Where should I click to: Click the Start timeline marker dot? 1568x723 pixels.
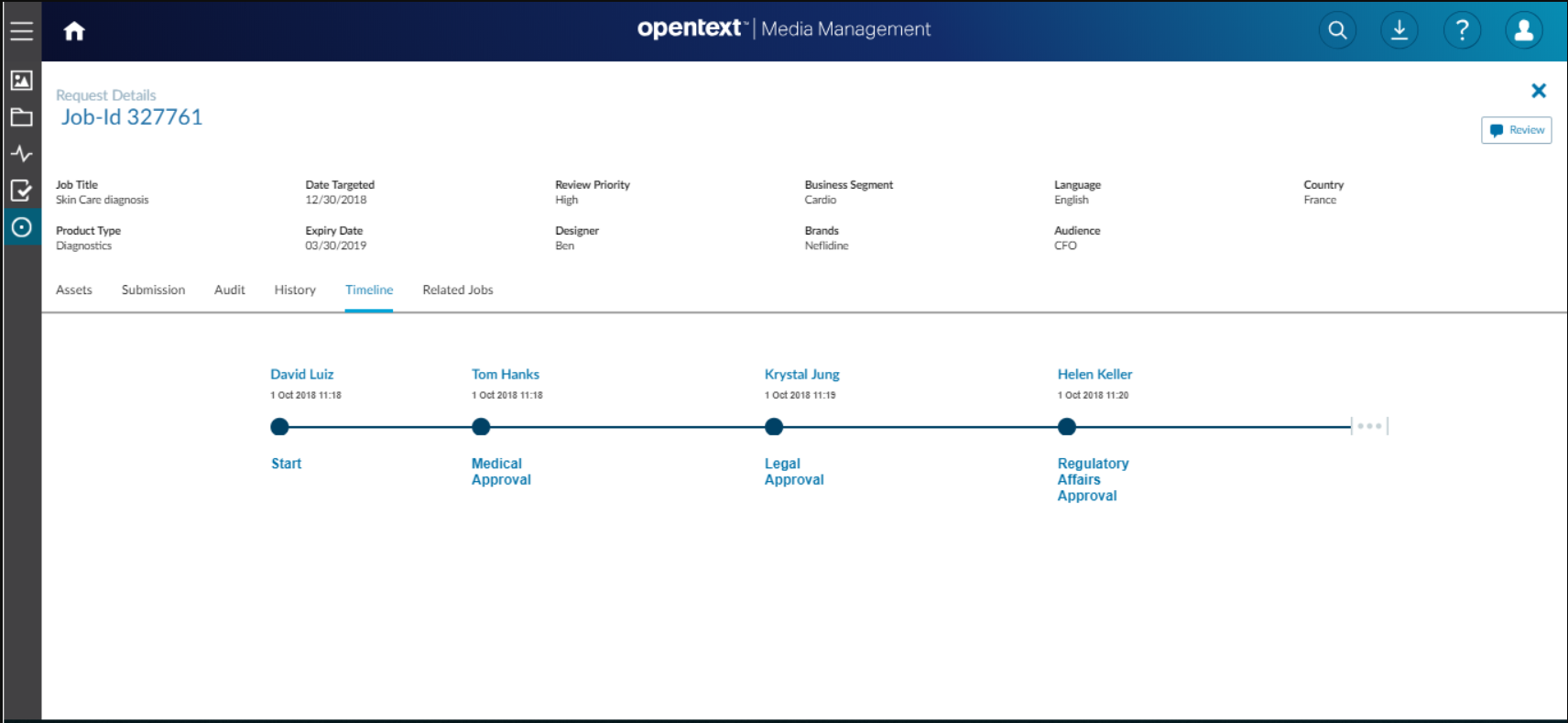coord(279,426)
